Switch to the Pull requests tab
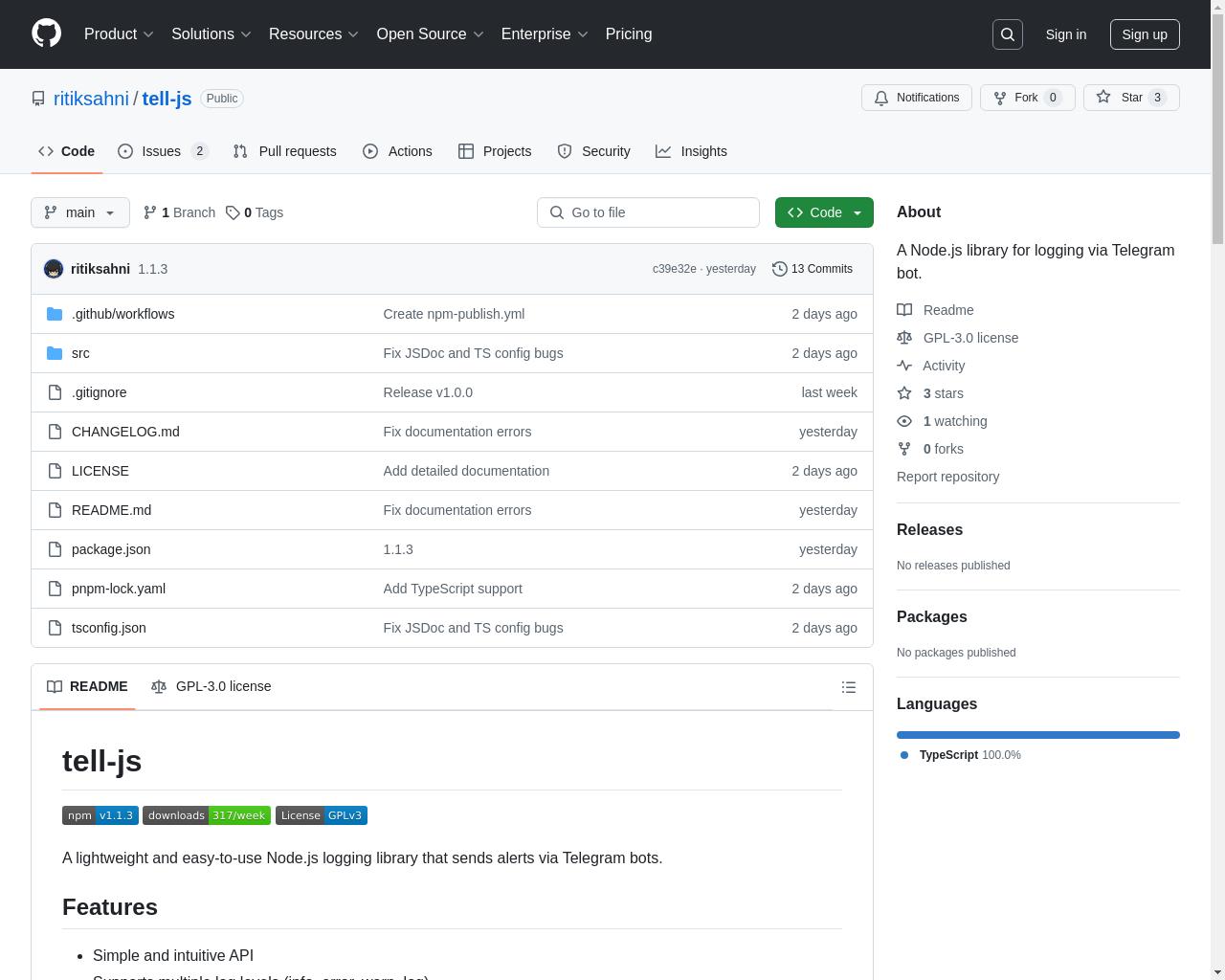The width and height of the screenshot is (1225, 980). click(x=285, y=151)
